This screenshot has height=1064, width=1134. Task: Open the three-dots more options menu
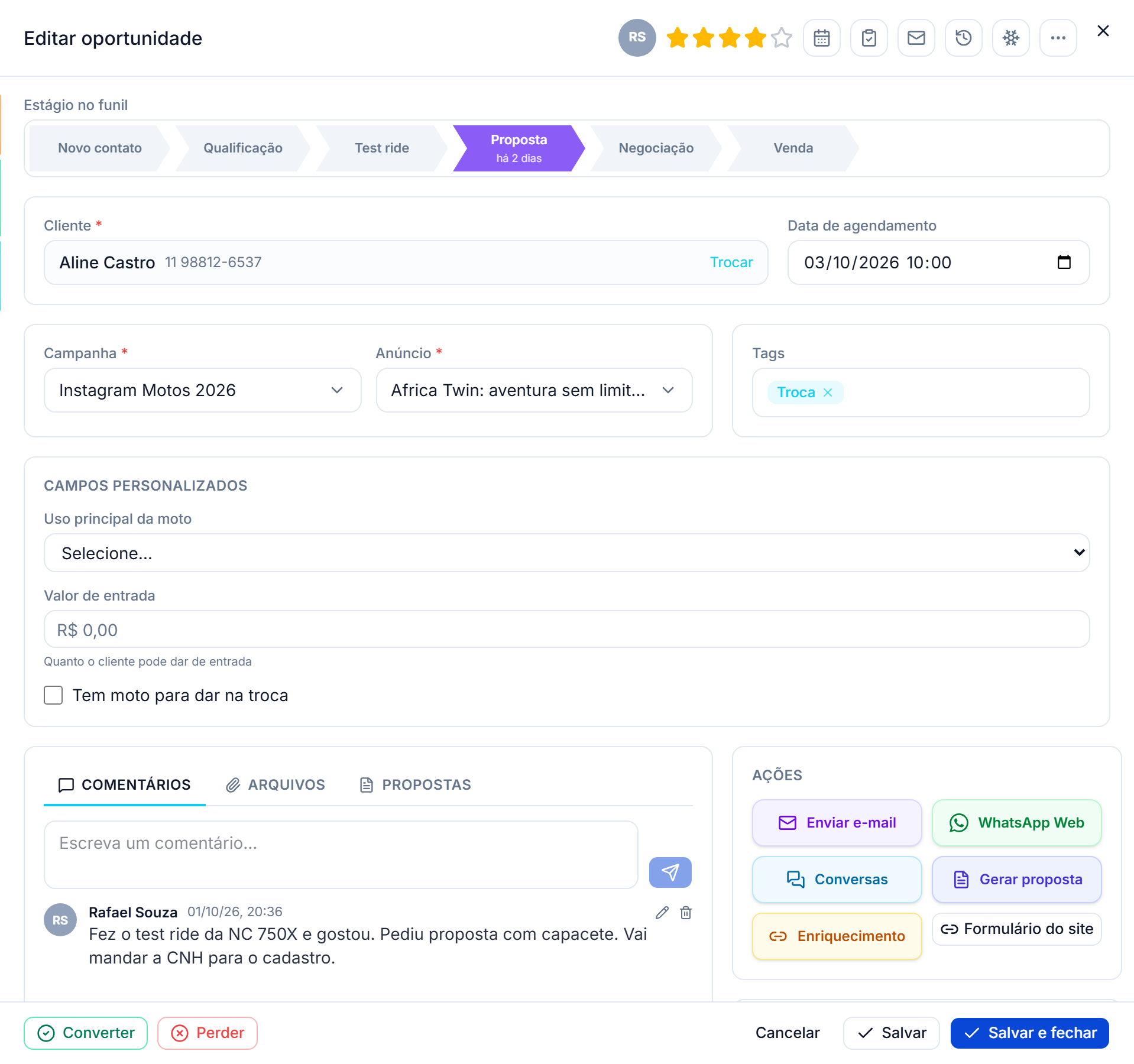[x=1058, y=38]
